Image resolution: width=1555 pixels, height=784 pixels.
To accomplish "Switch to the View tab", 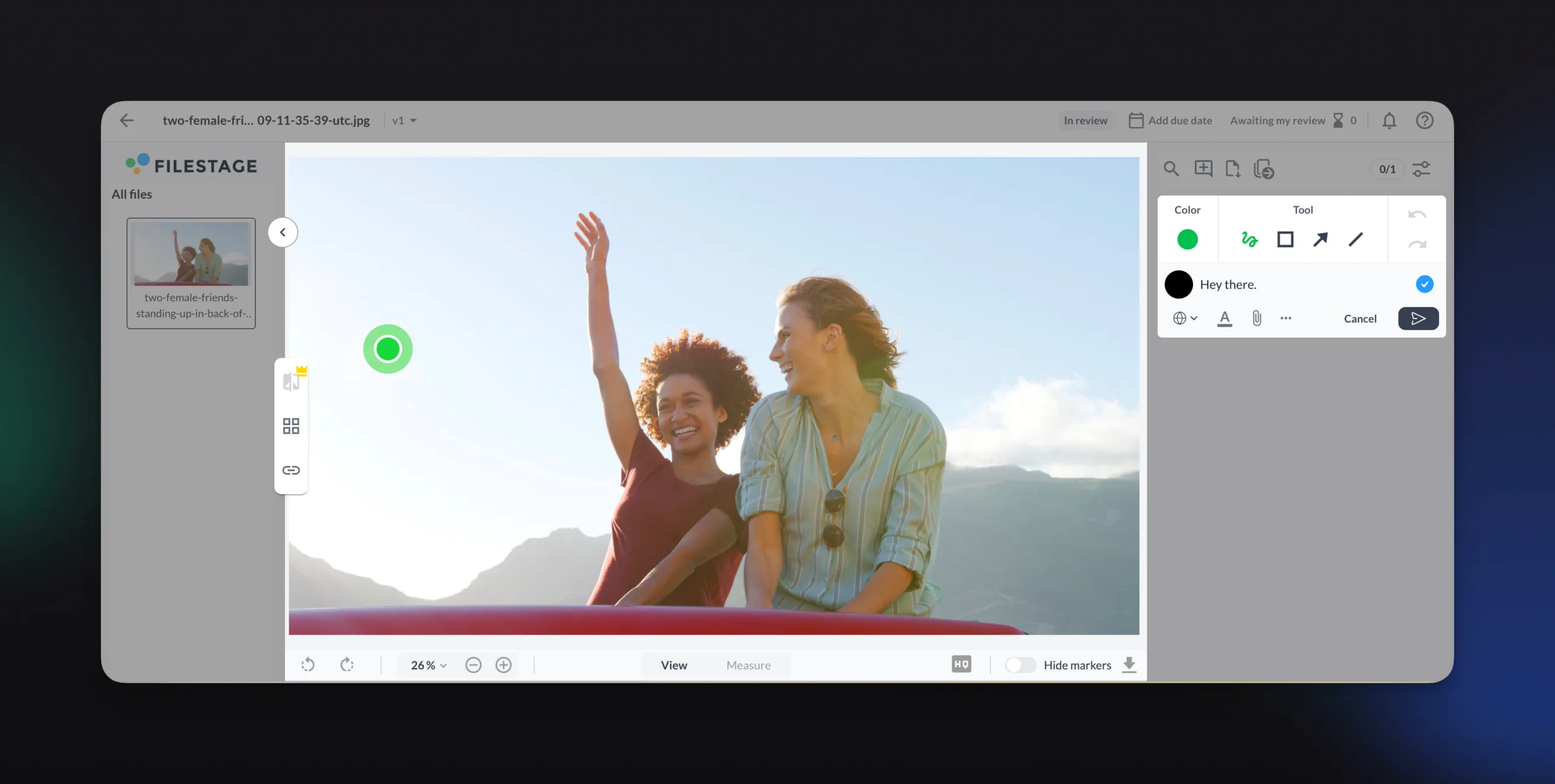I will [674, 666].
